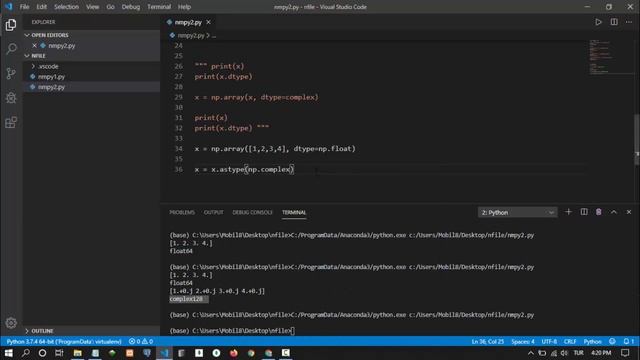
Task: Open the Manage gear settings icon
Action: click(x=11, y=323)
